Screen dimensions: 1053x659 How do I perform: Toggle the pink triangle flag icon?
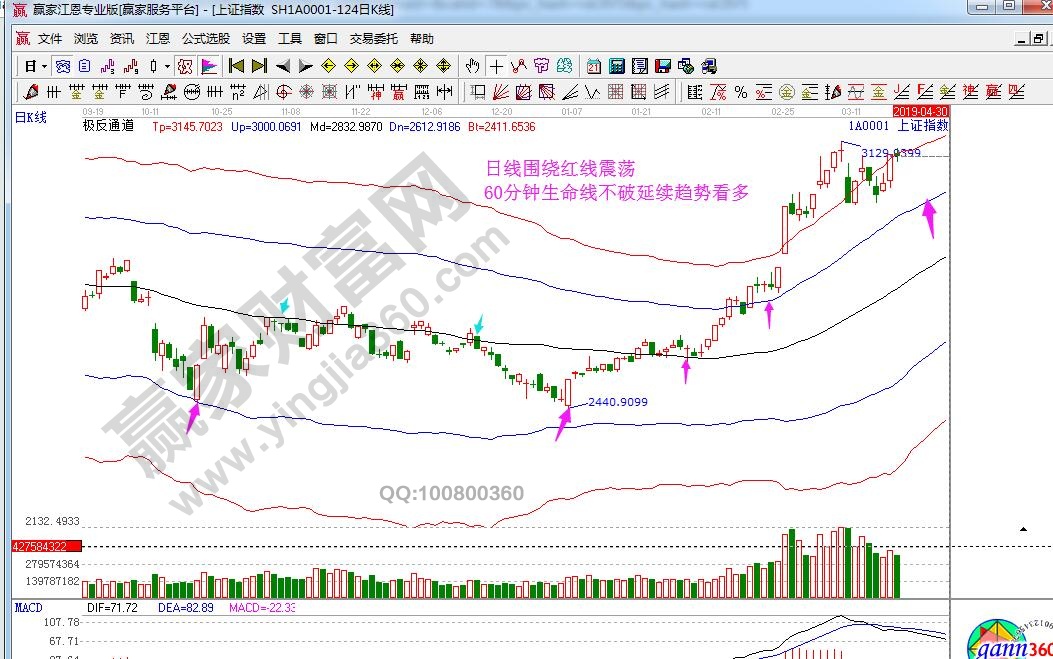[209, 67]
